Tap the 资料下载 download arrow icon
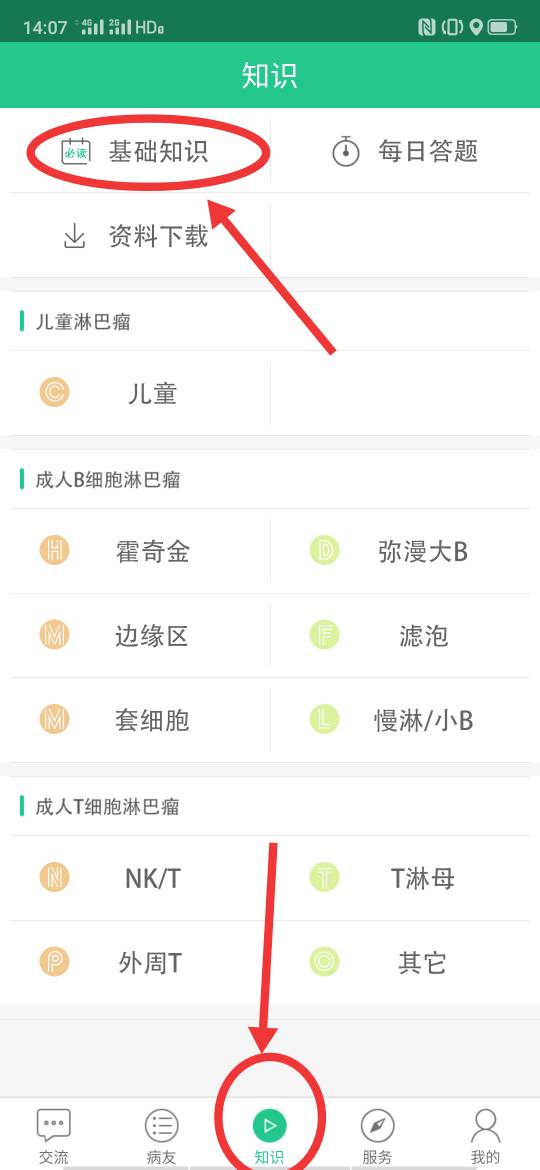The width and height of the screenshot is (540, 1170). (75, 237)
